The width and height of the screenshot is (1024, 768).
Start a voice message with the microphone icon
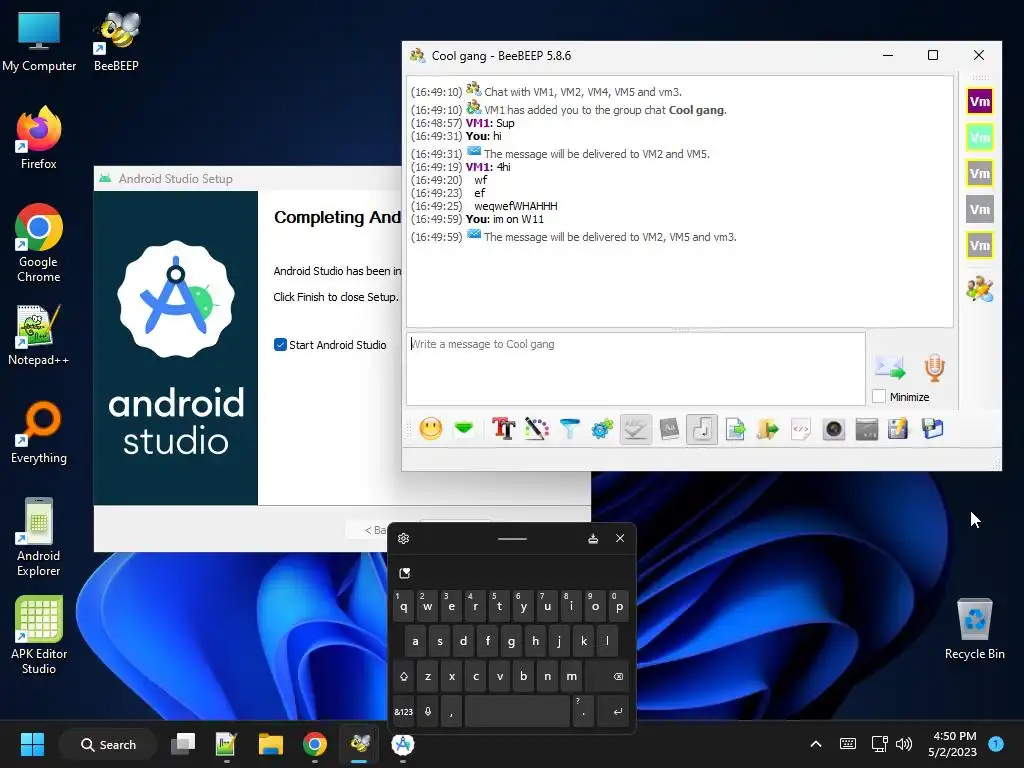(935, 368)
